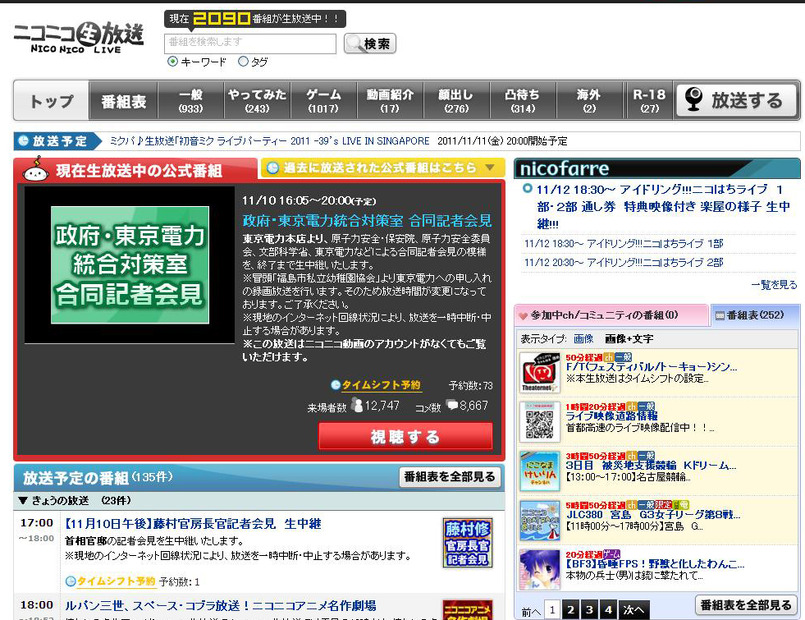Open the 政府・東京電力統合対策室 合同記者会見 title link
The image size is (805, 620).
pyautogui.click(x=367, y=221)
